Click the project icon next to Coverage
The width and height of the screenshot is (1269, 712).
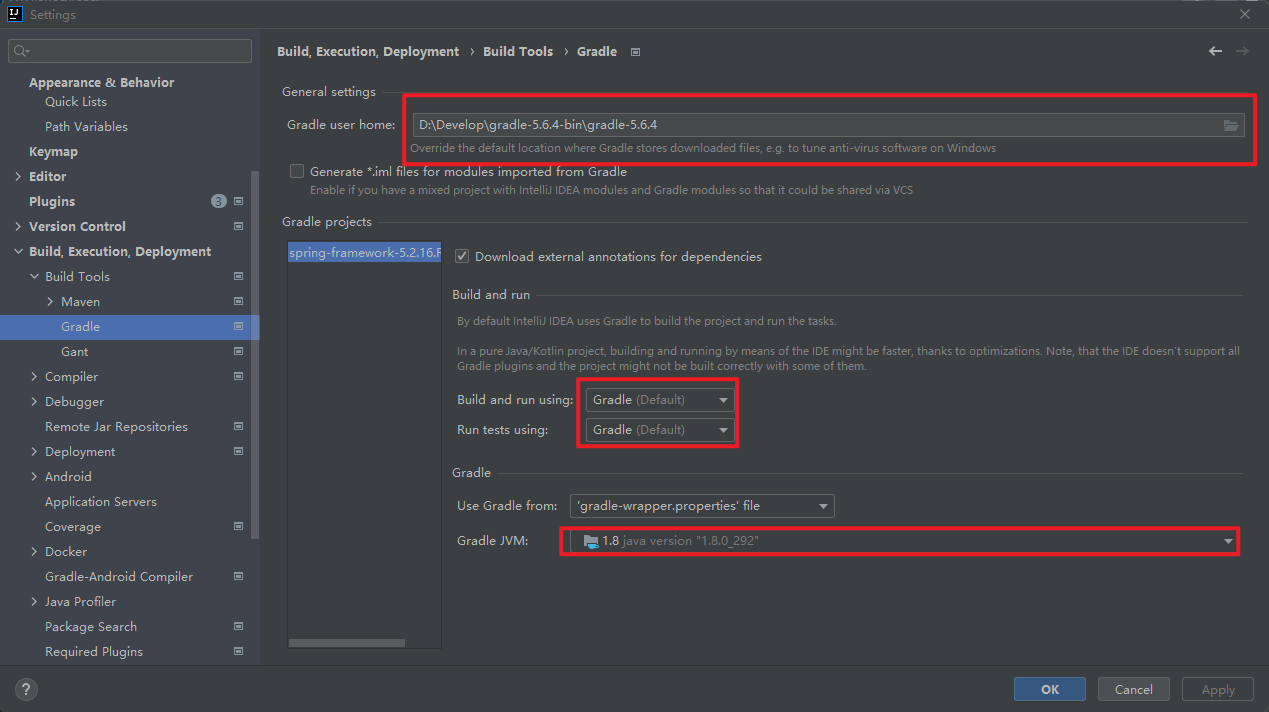click(238, 526)
